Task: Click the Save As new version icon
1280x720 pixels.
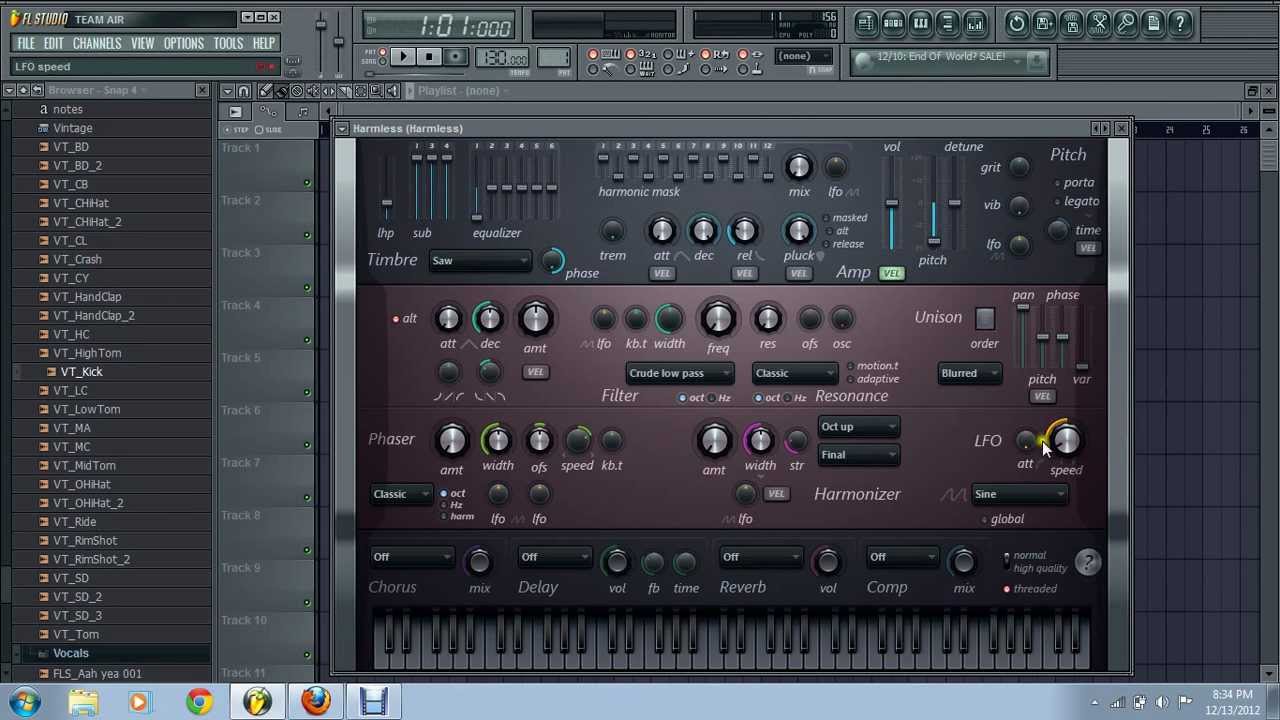Action: click(x=1044, y=23)
